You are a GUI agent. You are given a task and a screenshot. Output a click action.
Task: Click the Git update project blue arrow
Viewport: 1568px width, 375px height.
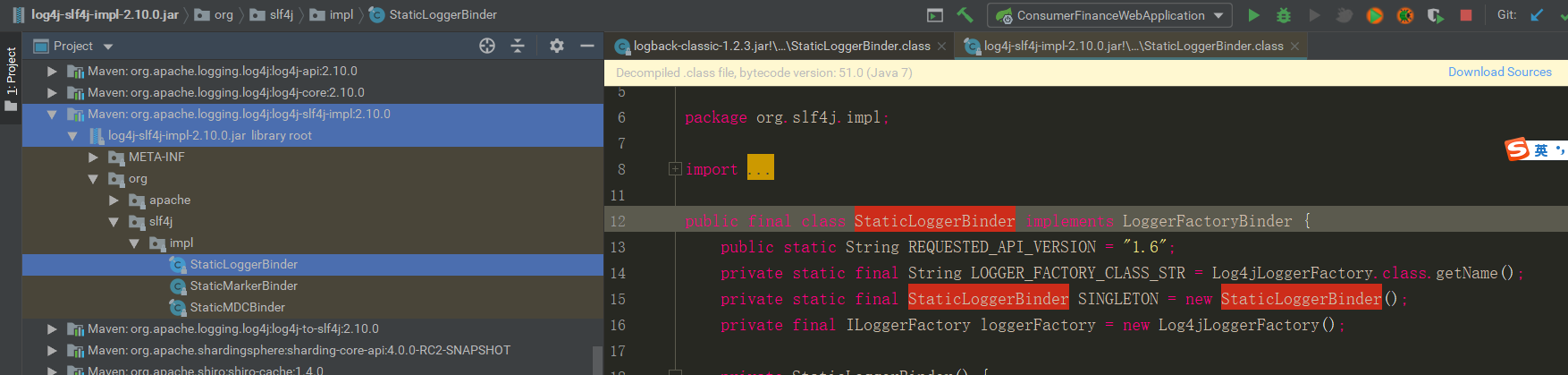coord(1537,15)
